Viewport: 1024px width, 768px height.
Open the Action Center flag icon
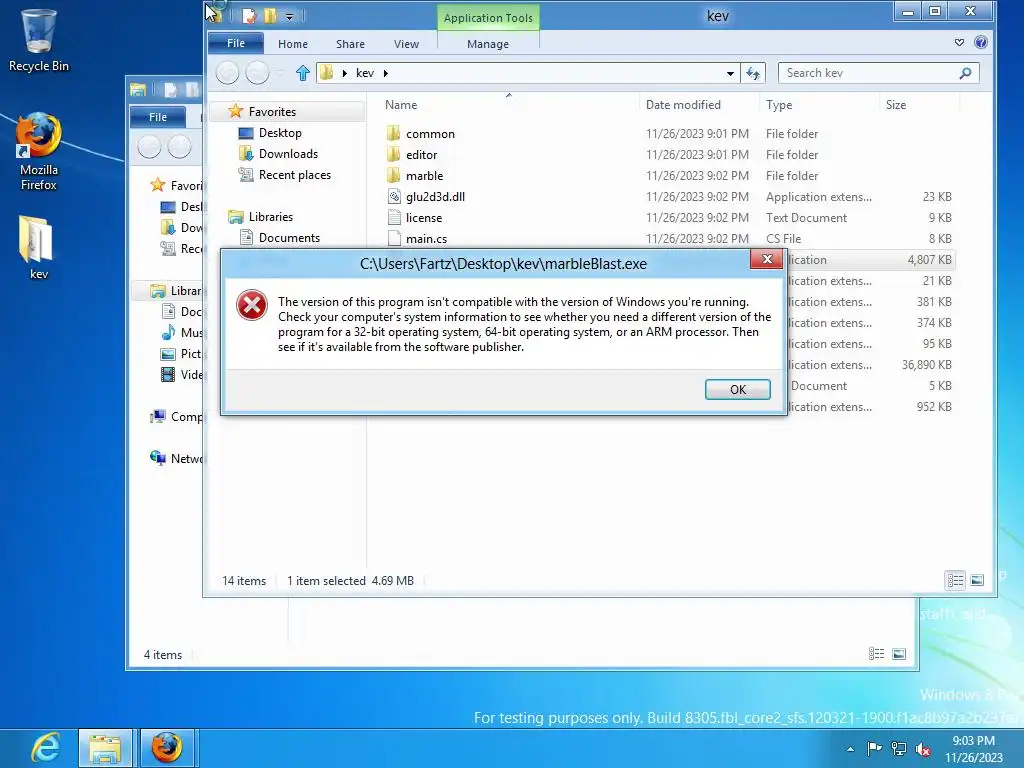(x=874, y=748)
